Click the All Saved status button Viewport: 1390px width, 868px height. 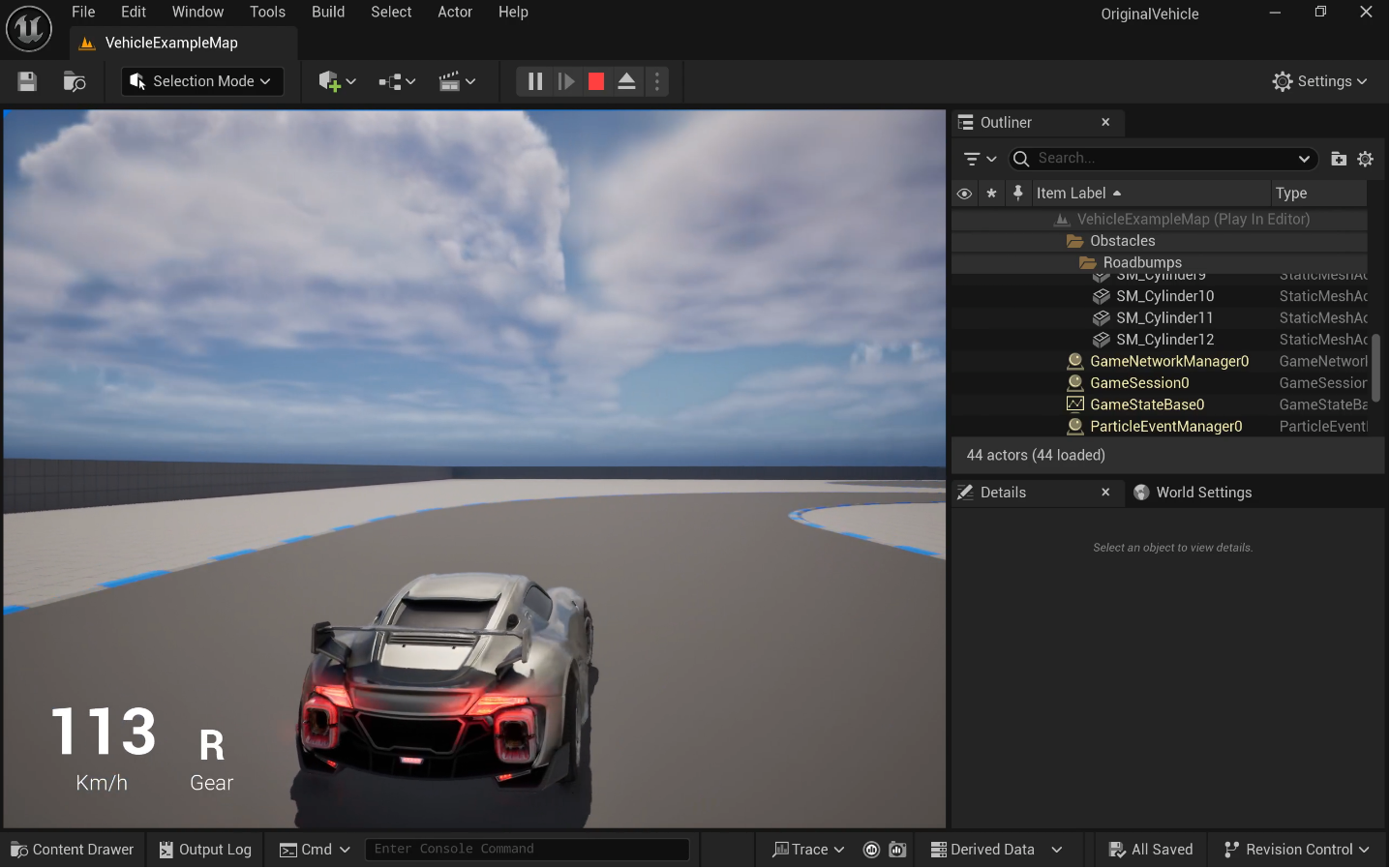1151,850
